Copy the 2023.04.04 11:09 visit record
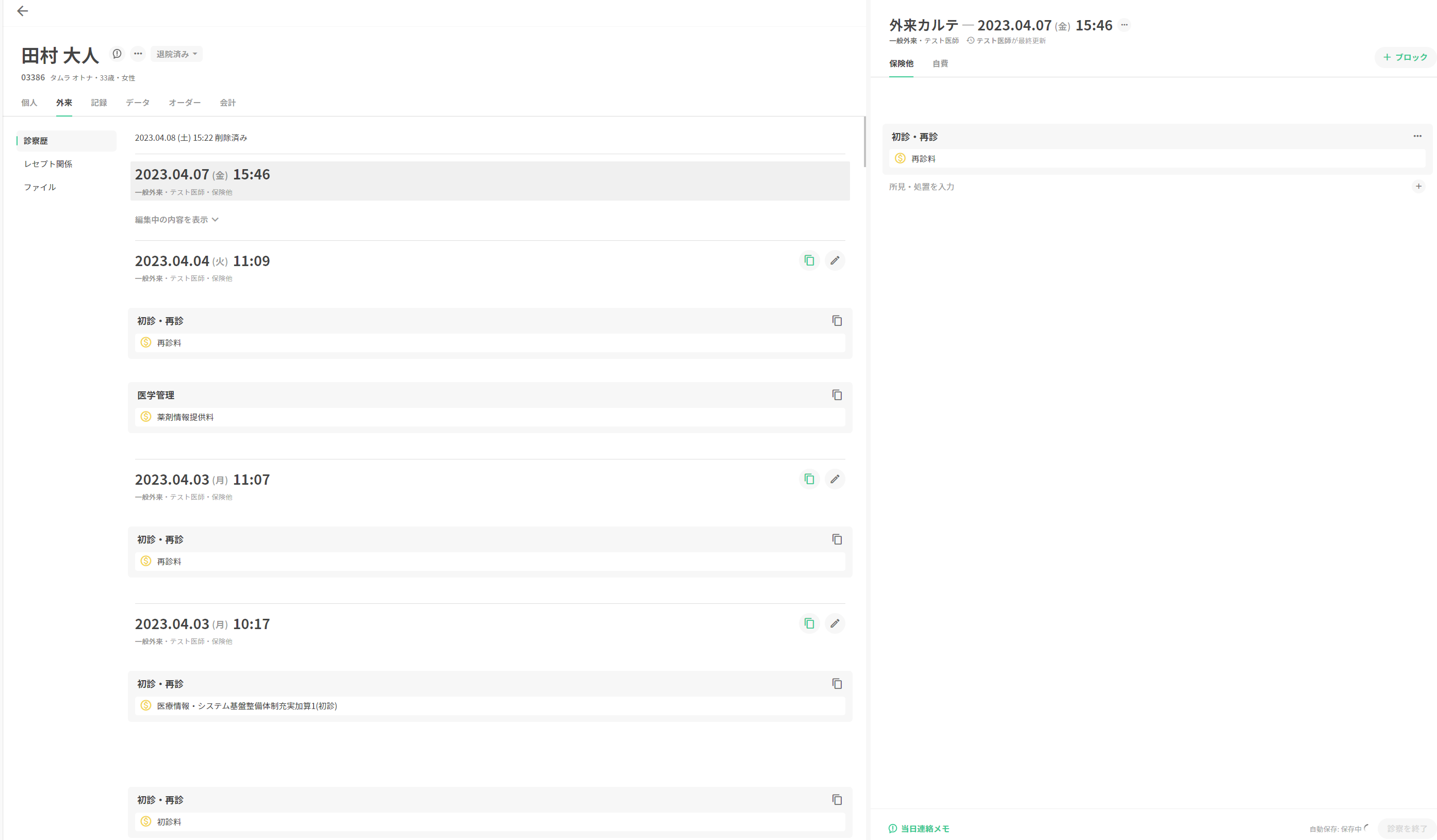This screenshot has width=1437, height=840. (809, 260)
